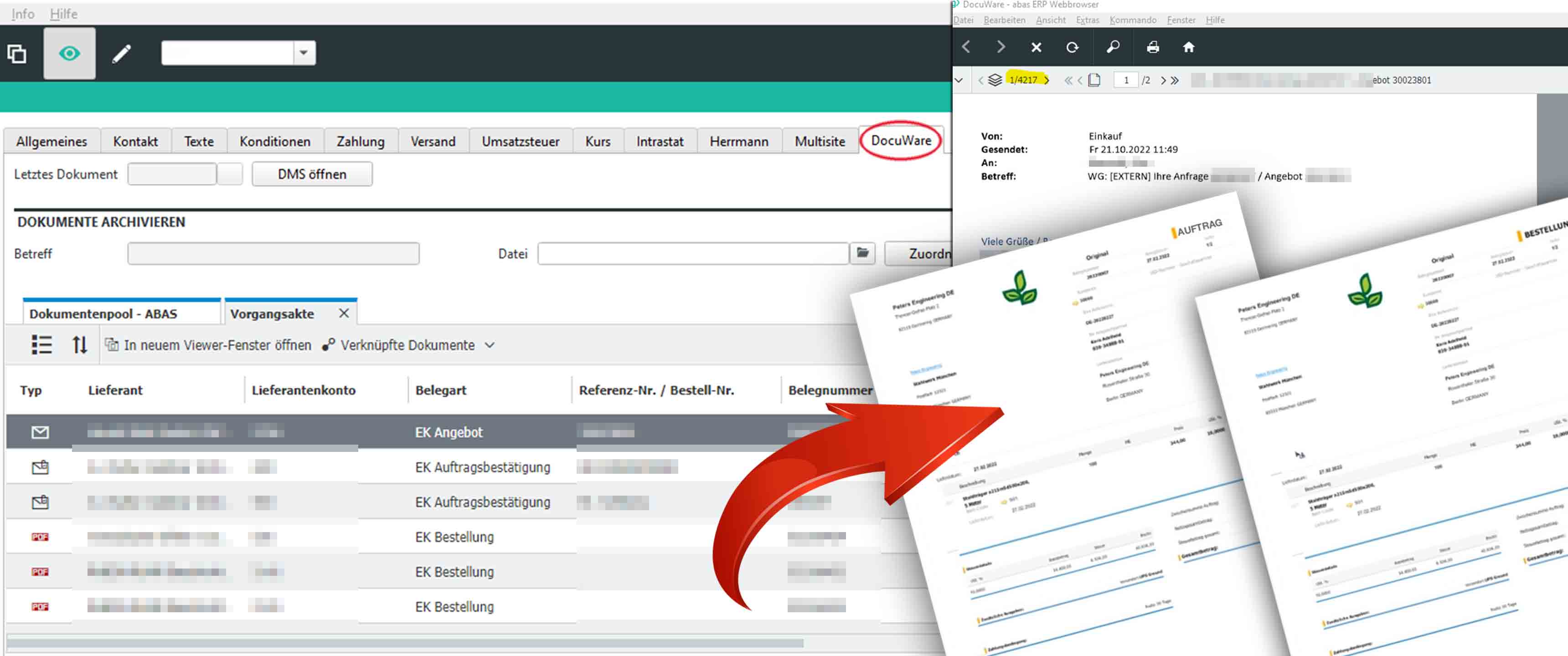Close the Vorgangsakte tab
This screenshot has width=1568, height=656.
pyautogui.click(x=344, y=313)
